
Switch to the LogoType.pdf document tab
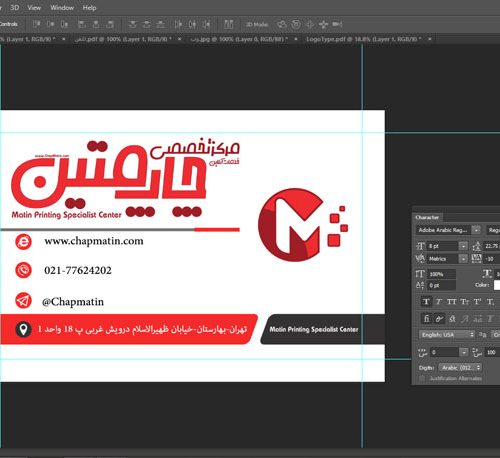(x=363, y=39)
